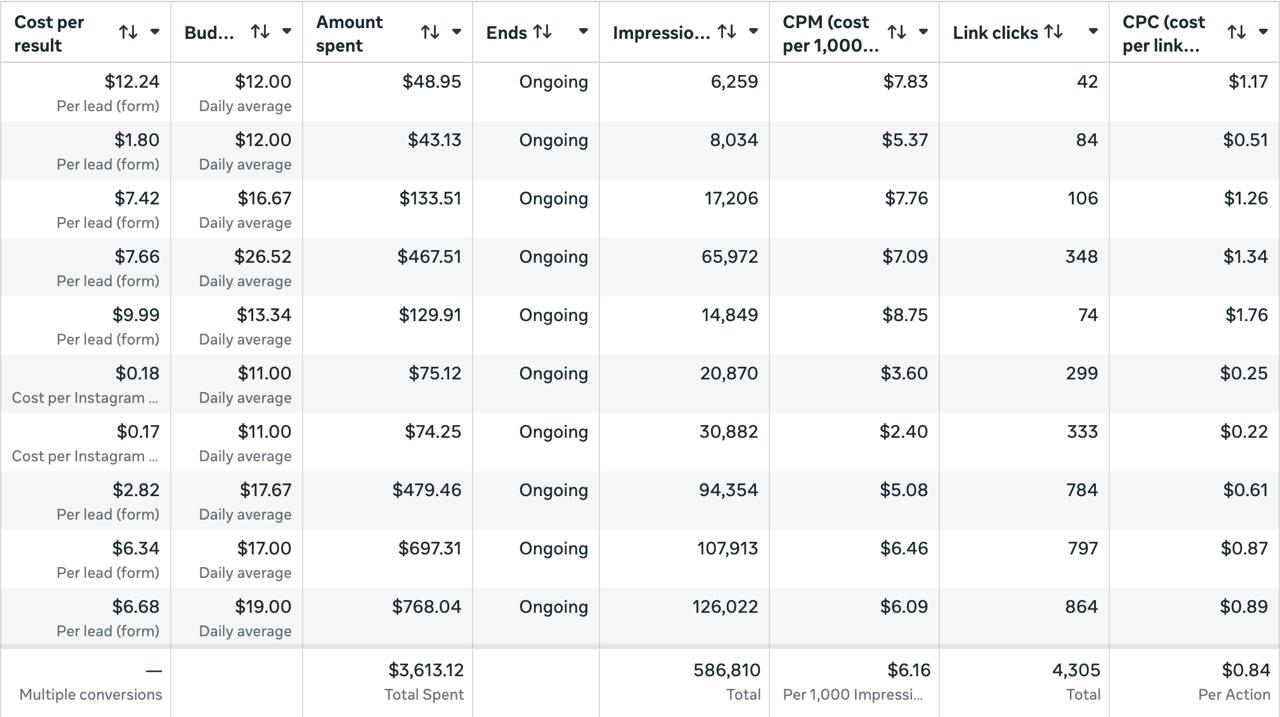Open the Ends column dropdown caret

pos(583,32)
